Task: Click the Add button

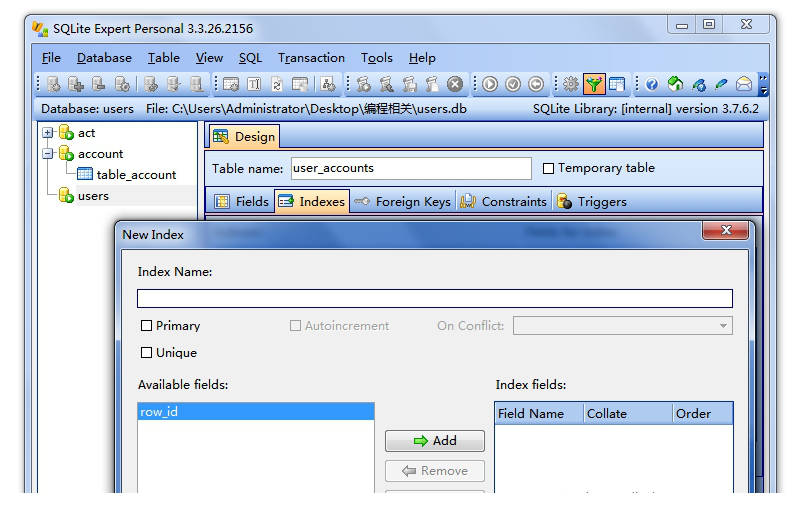Action: click(x=435, y=441)
